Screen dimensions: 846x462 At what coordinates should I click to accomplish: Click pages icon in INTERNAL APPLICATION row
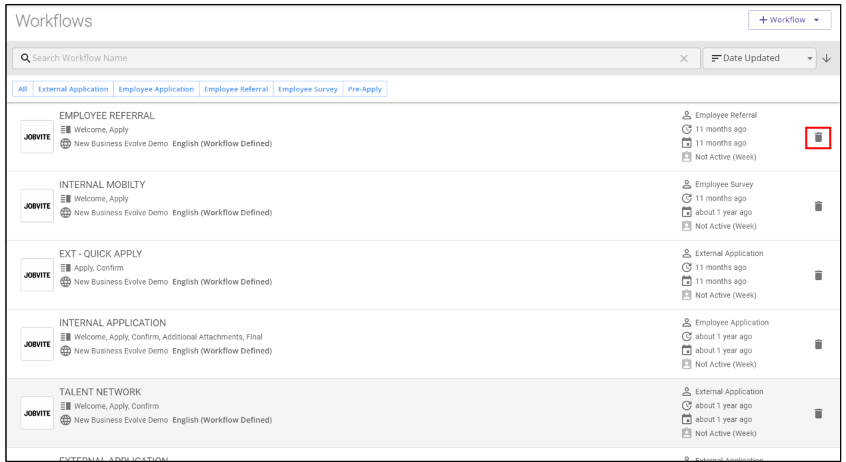(x=65, y=337)
